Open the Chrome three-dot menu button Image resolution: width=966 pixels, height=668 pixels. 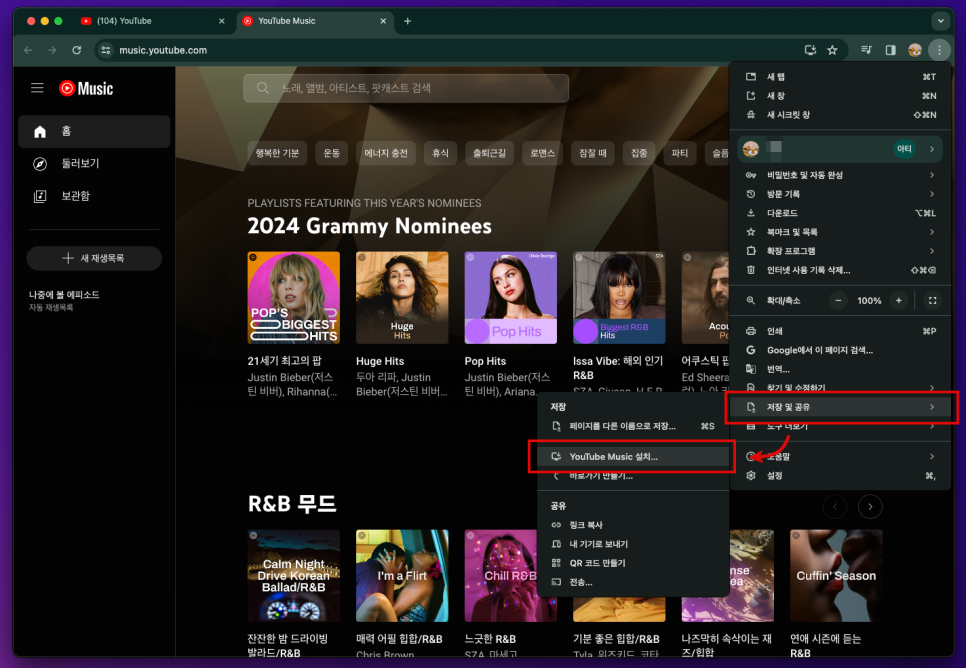pyautogui.click(x=939, y=50)
